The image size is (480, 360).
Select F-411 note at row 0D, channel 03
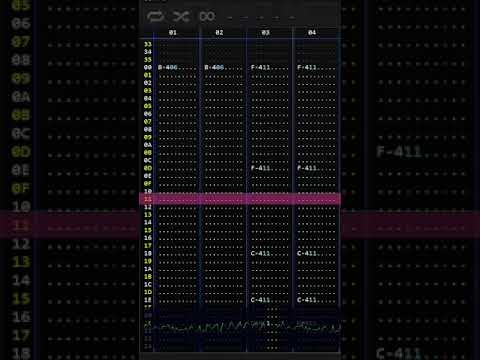coord(260,168)
